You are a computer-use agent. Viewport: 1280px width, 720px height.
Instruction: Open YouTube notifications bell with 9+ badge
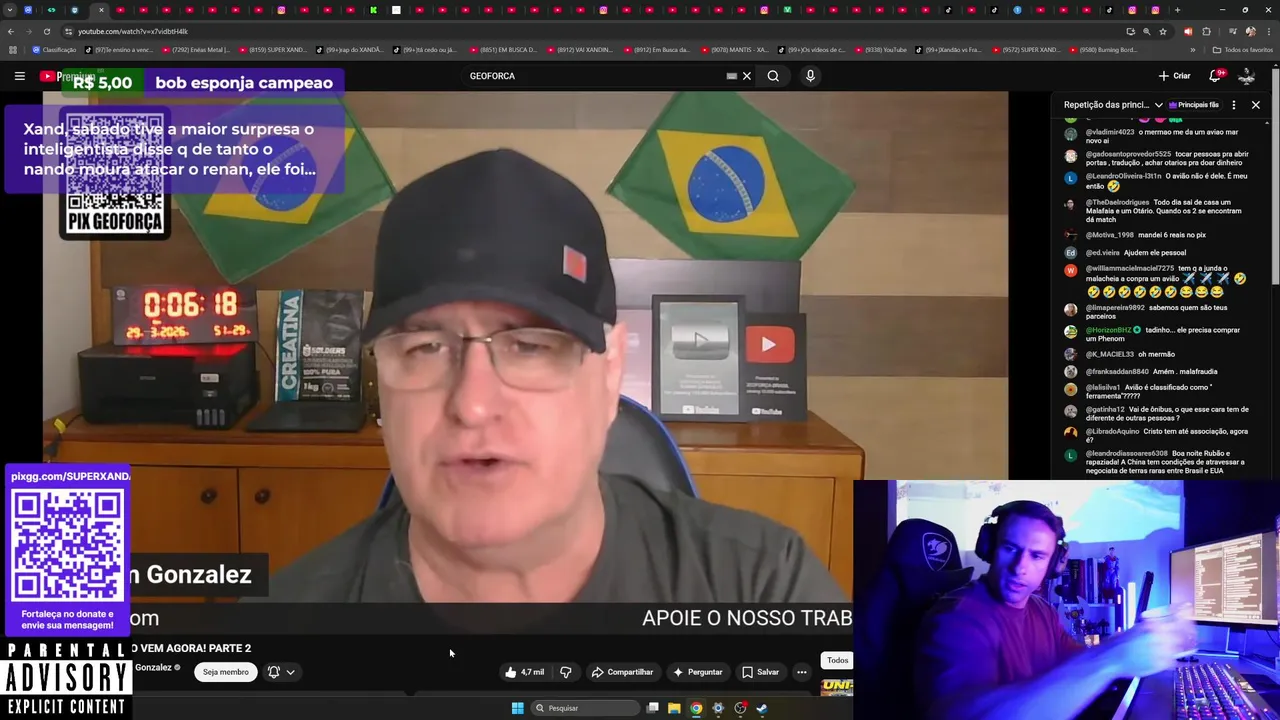pos(1216,76)
